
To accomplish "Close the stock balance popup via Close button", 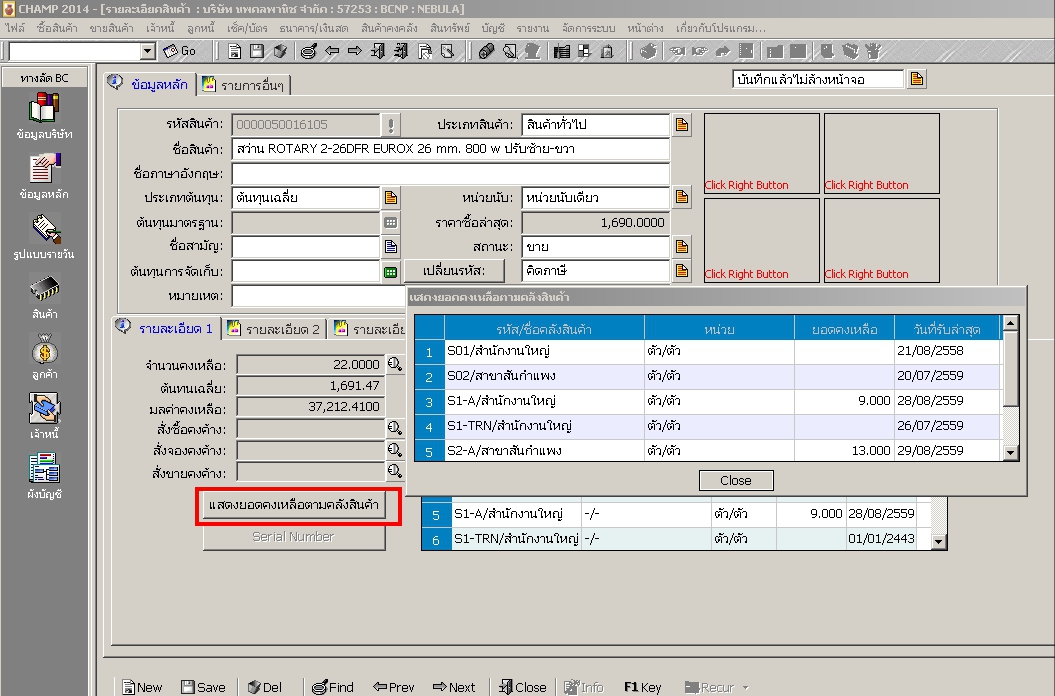I will click(736, 481).
